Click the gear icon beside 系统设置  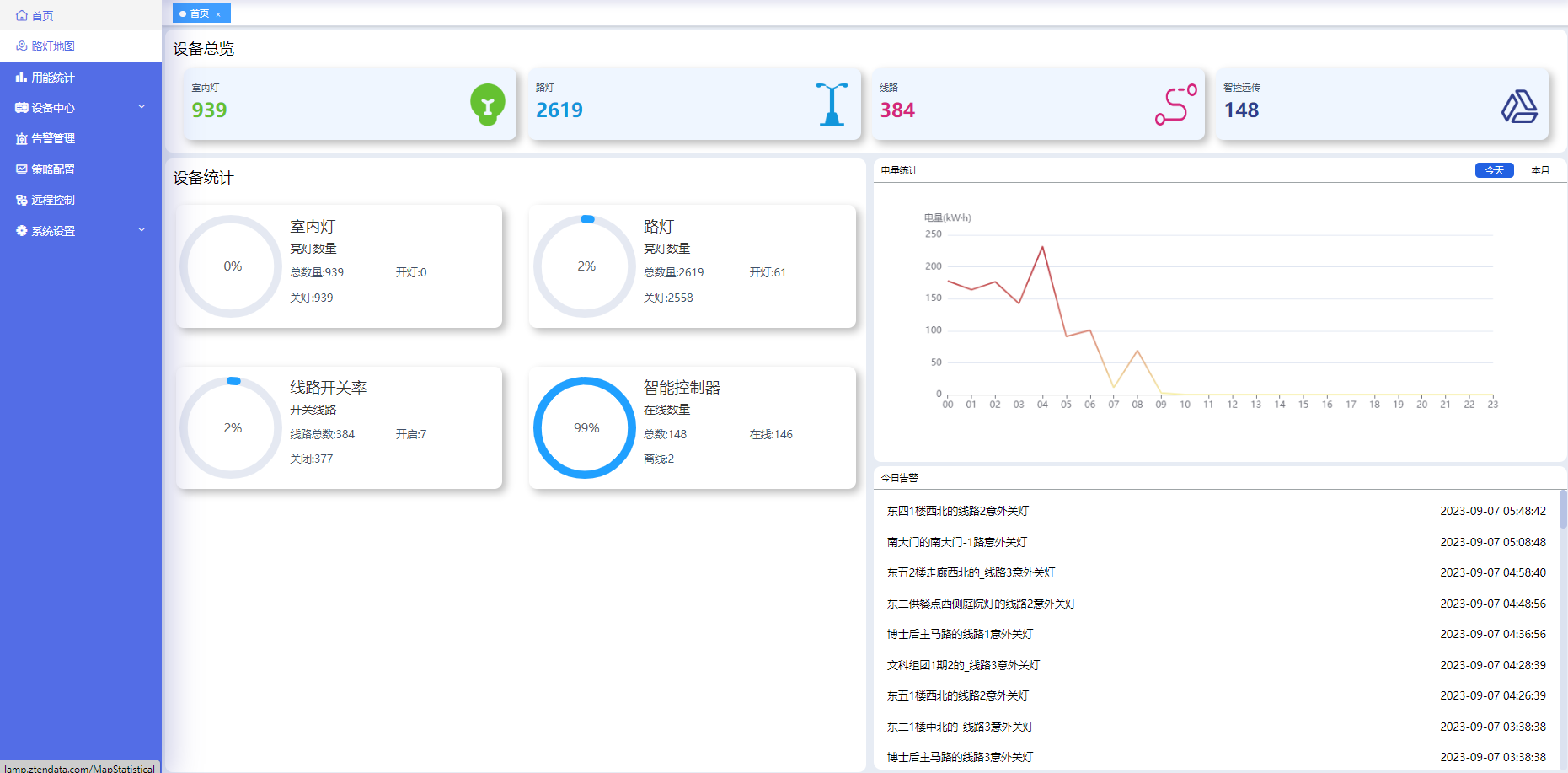click(x=22, y=231)
